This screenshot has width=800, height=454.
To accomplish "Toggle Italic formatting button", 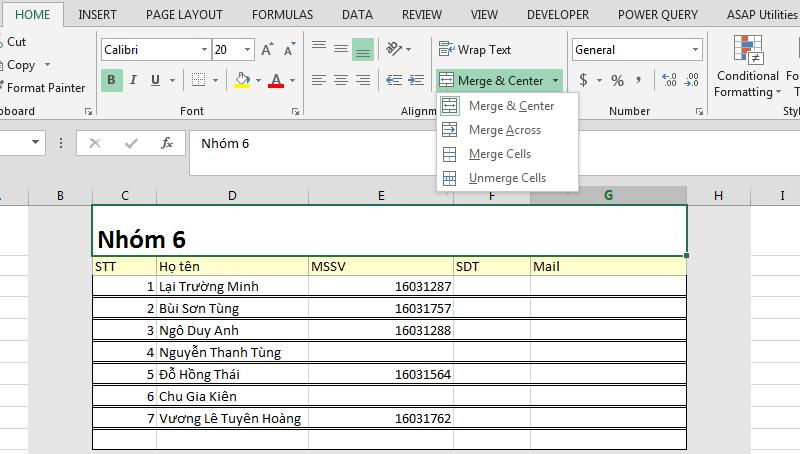I will point(133,80).
